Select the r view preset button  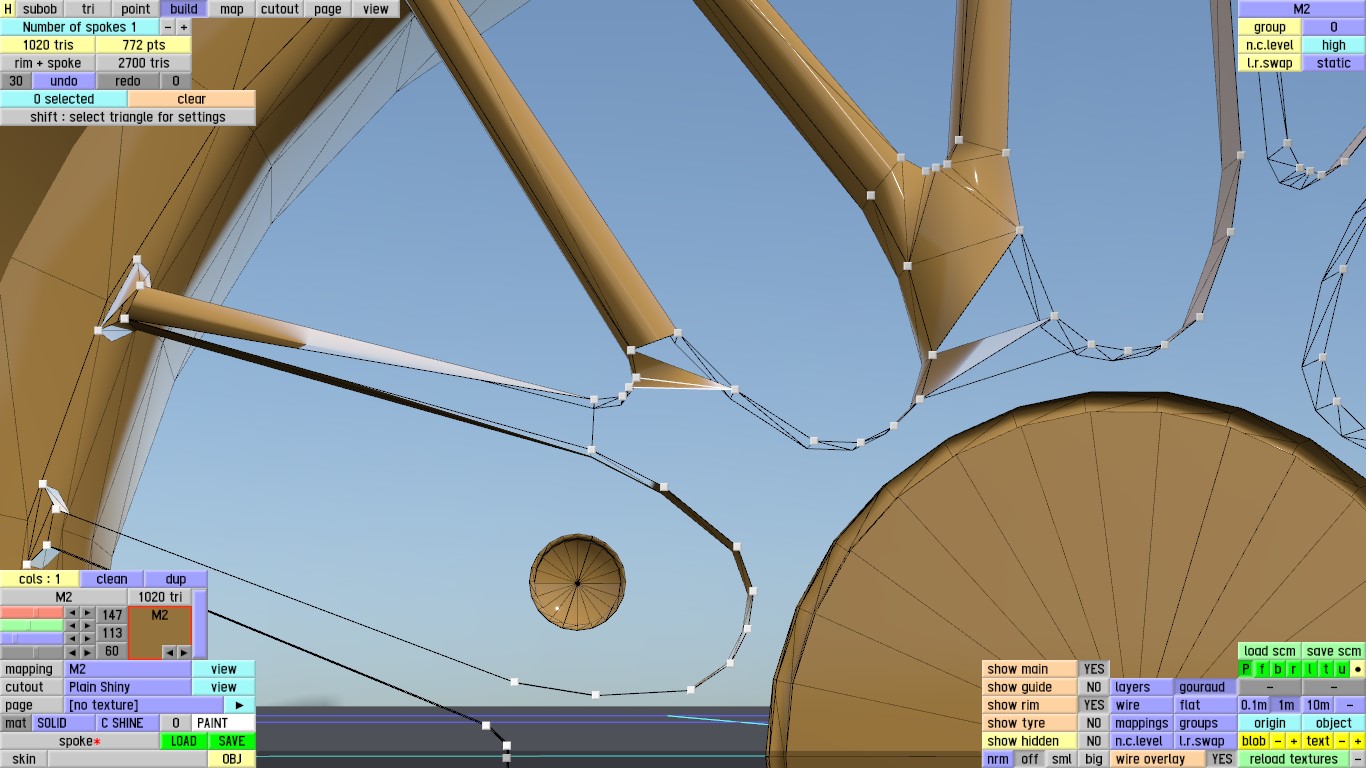[1294, 669]
